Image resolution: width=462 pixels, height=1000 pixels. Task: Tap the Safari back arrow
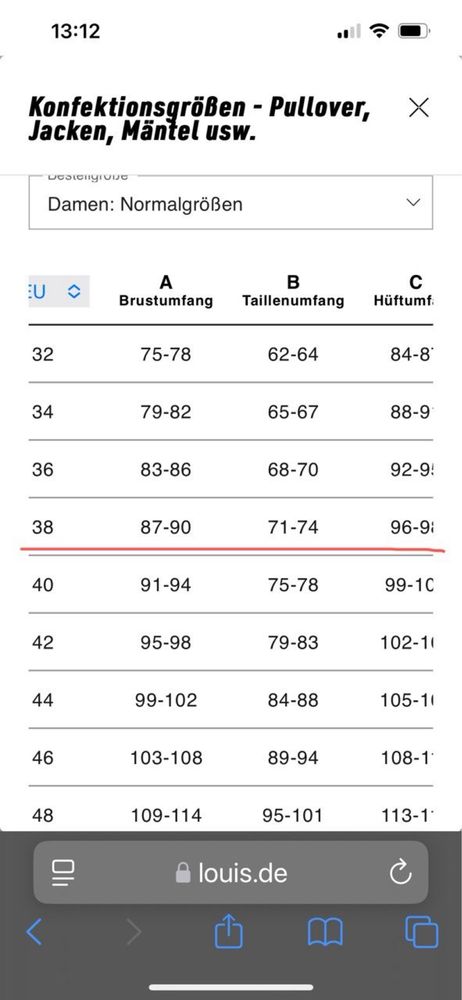point(34,932)
